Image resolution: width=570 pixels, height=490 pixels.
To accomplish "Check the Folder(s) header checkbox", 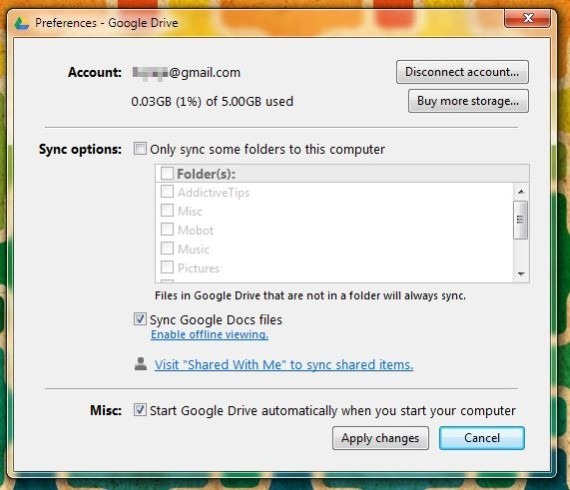I will 167,173.
